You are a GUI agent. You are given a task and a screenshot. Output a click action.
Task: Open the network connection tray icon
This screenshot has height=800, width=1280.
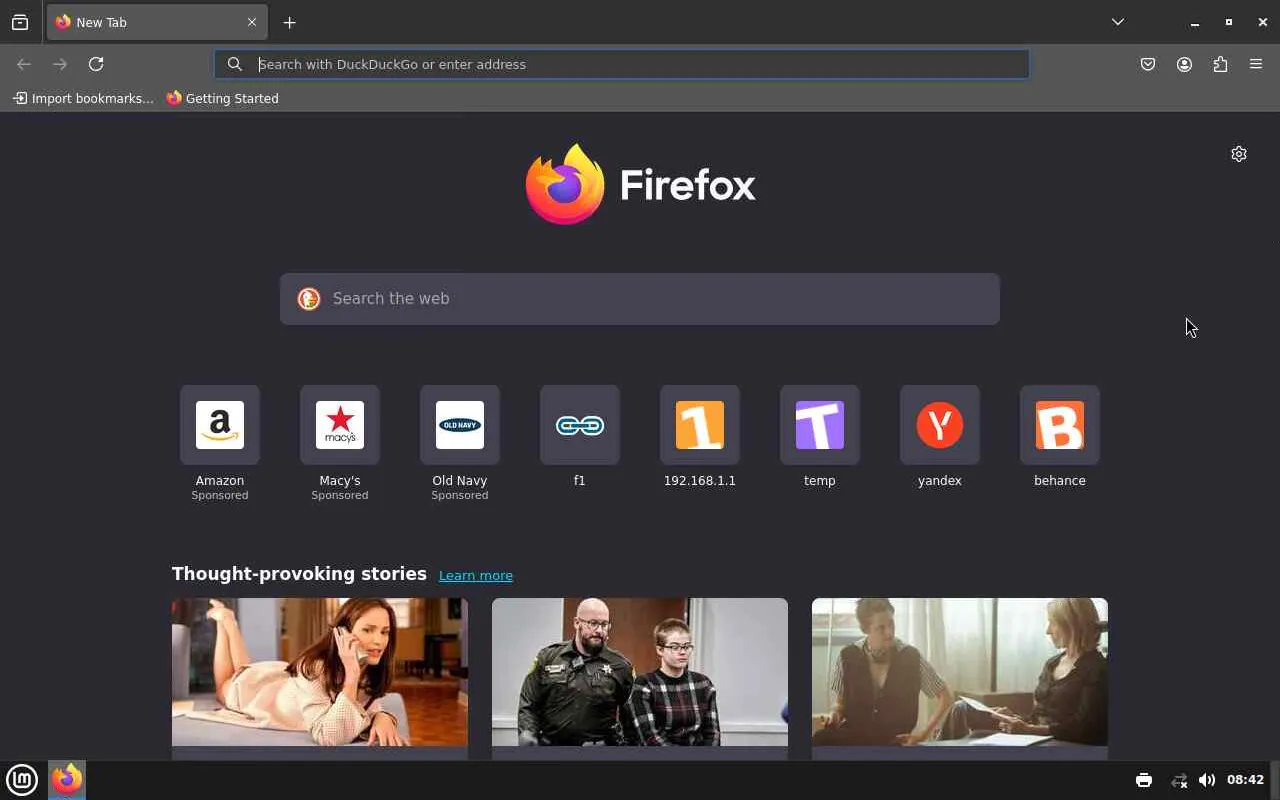(1179, 780)
